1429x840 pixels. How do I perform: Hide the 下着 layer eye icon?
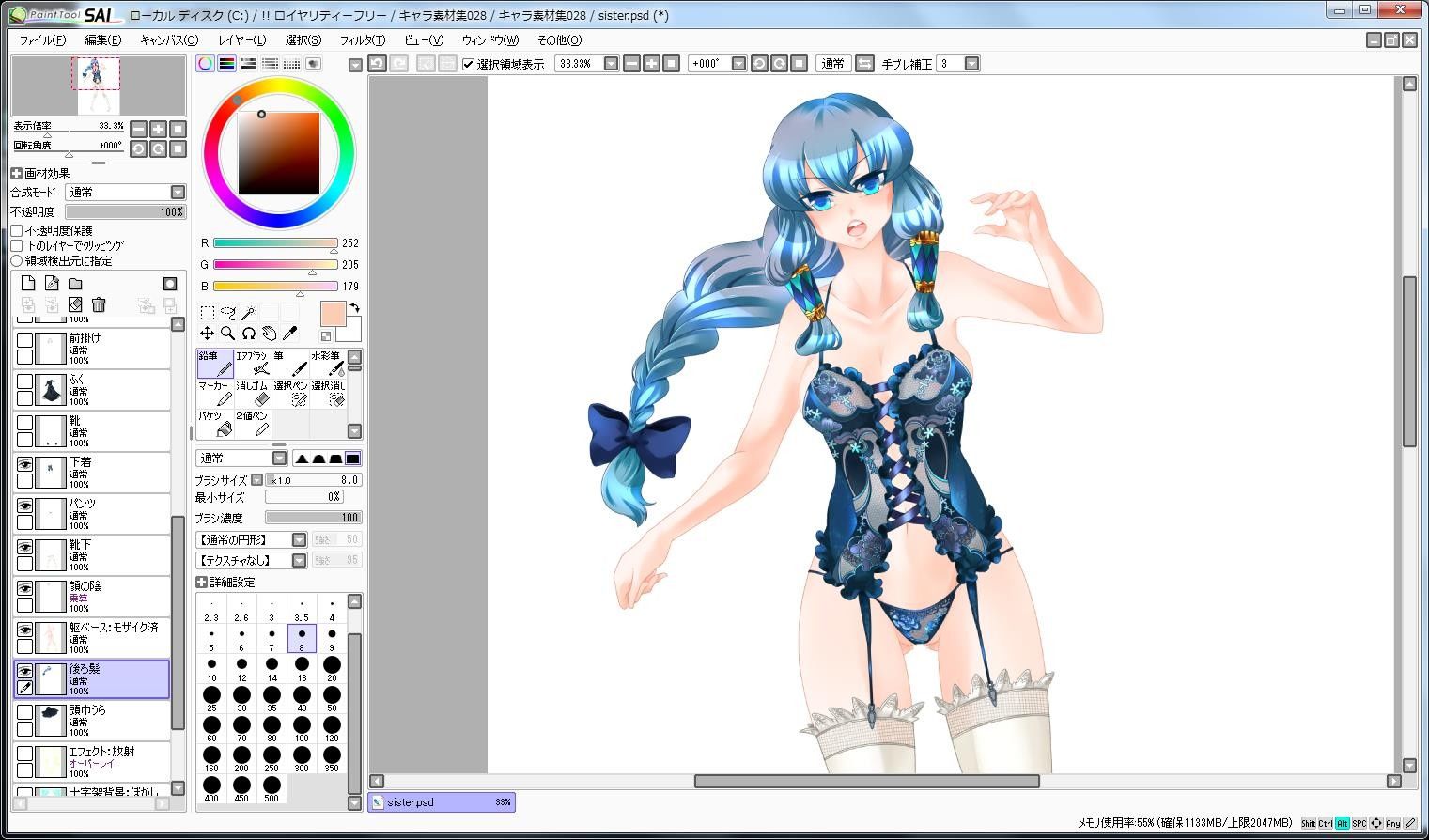[24, 464]
